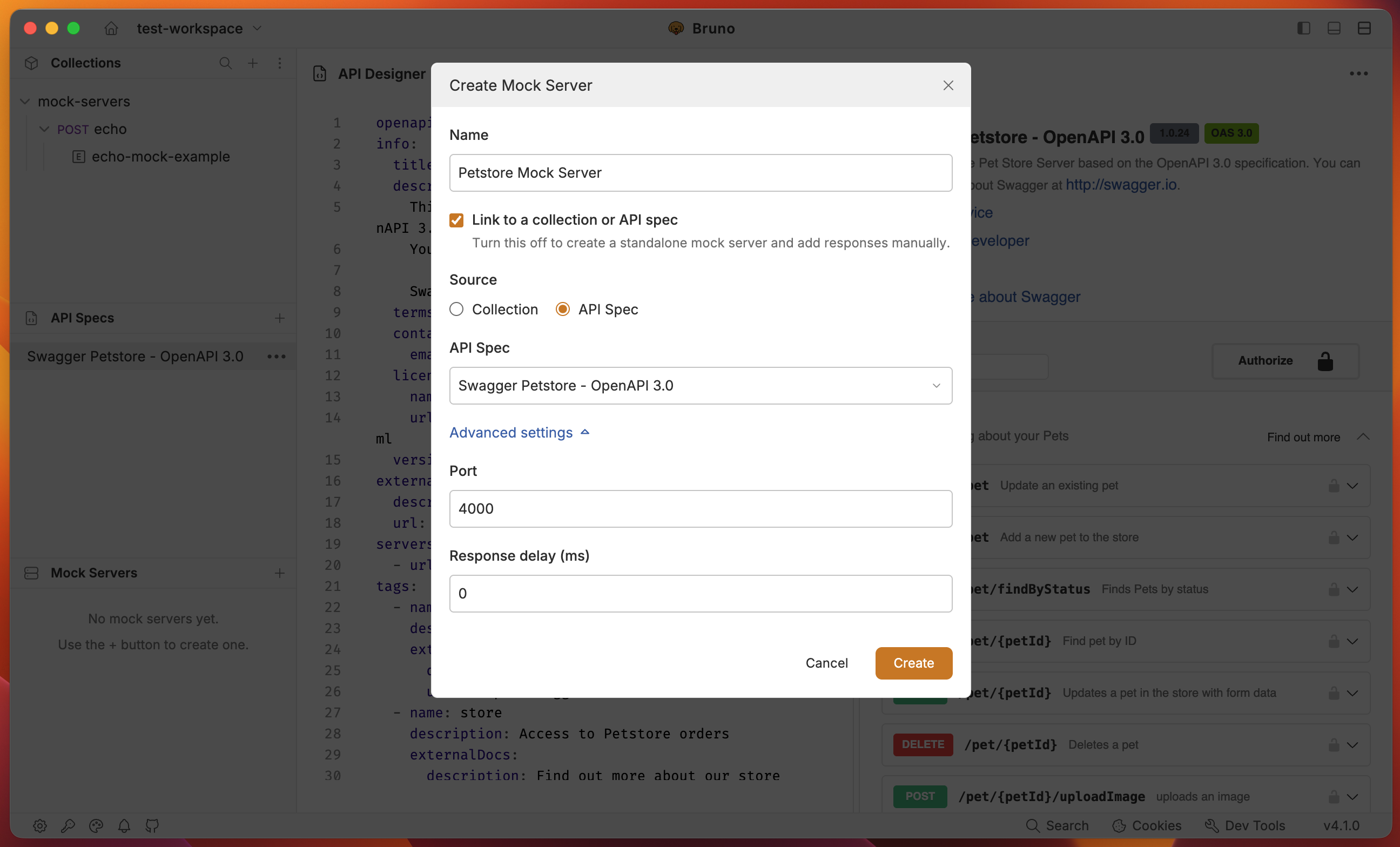Open Collections panel kebab menu
This screenshot has width=1400, height=847.
(280, 63)
